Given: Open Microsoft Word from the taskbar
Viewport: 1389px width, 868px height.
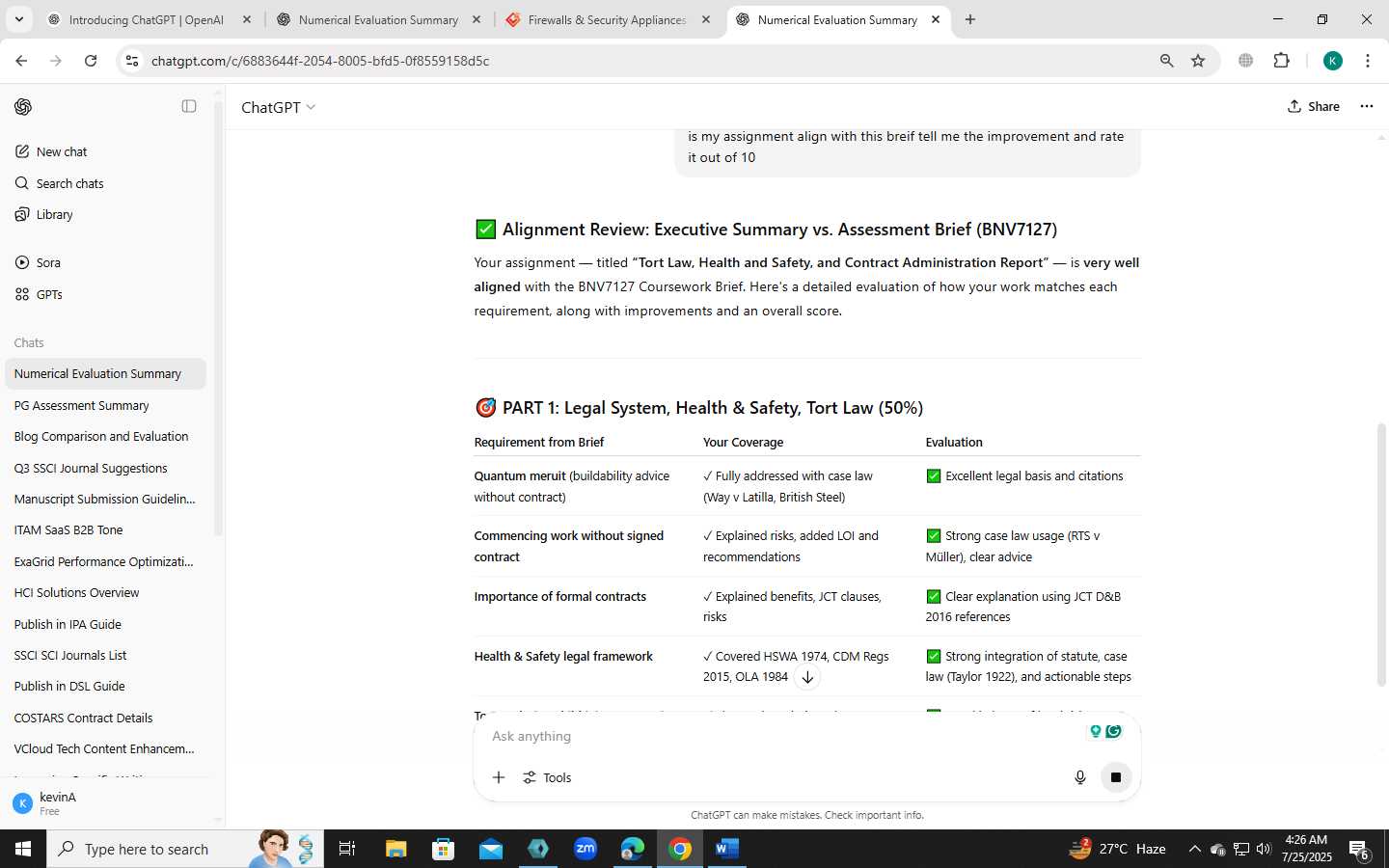Looking at the screenshot, I should pos(726,849).
